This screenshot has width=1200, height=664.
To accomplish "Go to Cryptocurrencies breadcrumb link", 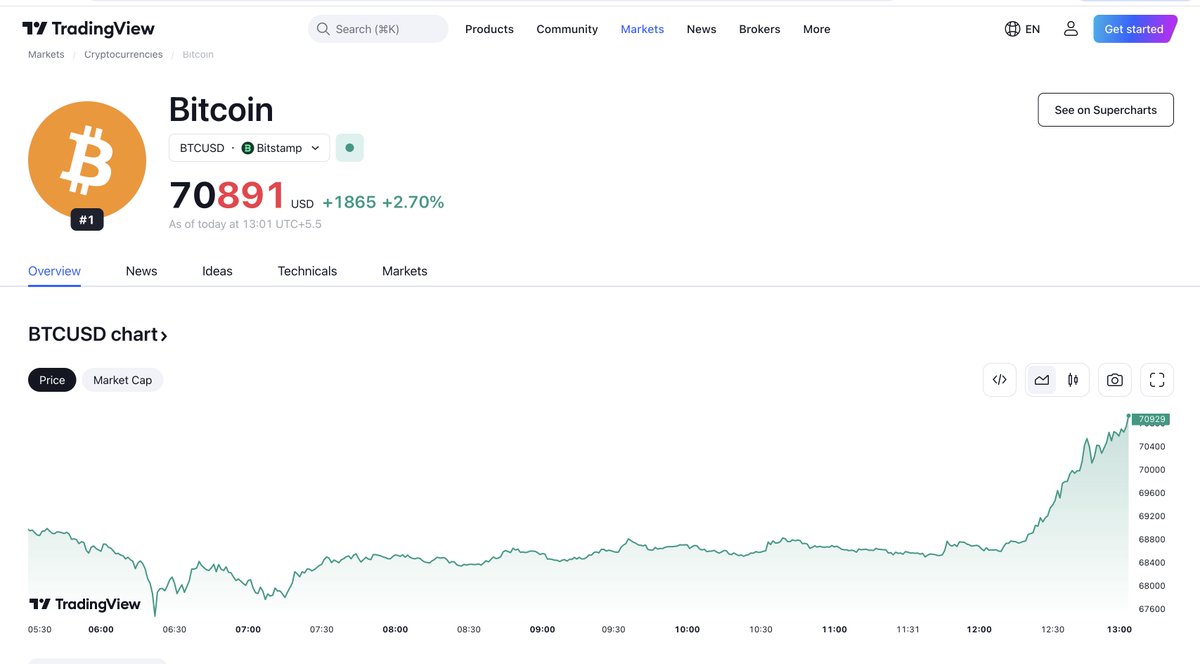I will (x=123, y=54).
